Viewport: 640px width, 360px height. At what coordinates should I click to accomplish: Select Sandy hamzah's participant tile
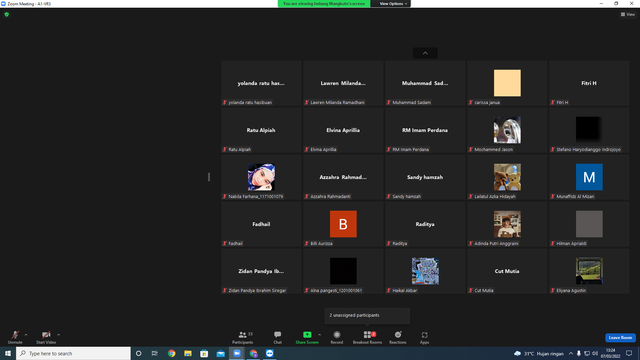coord(425,177)
